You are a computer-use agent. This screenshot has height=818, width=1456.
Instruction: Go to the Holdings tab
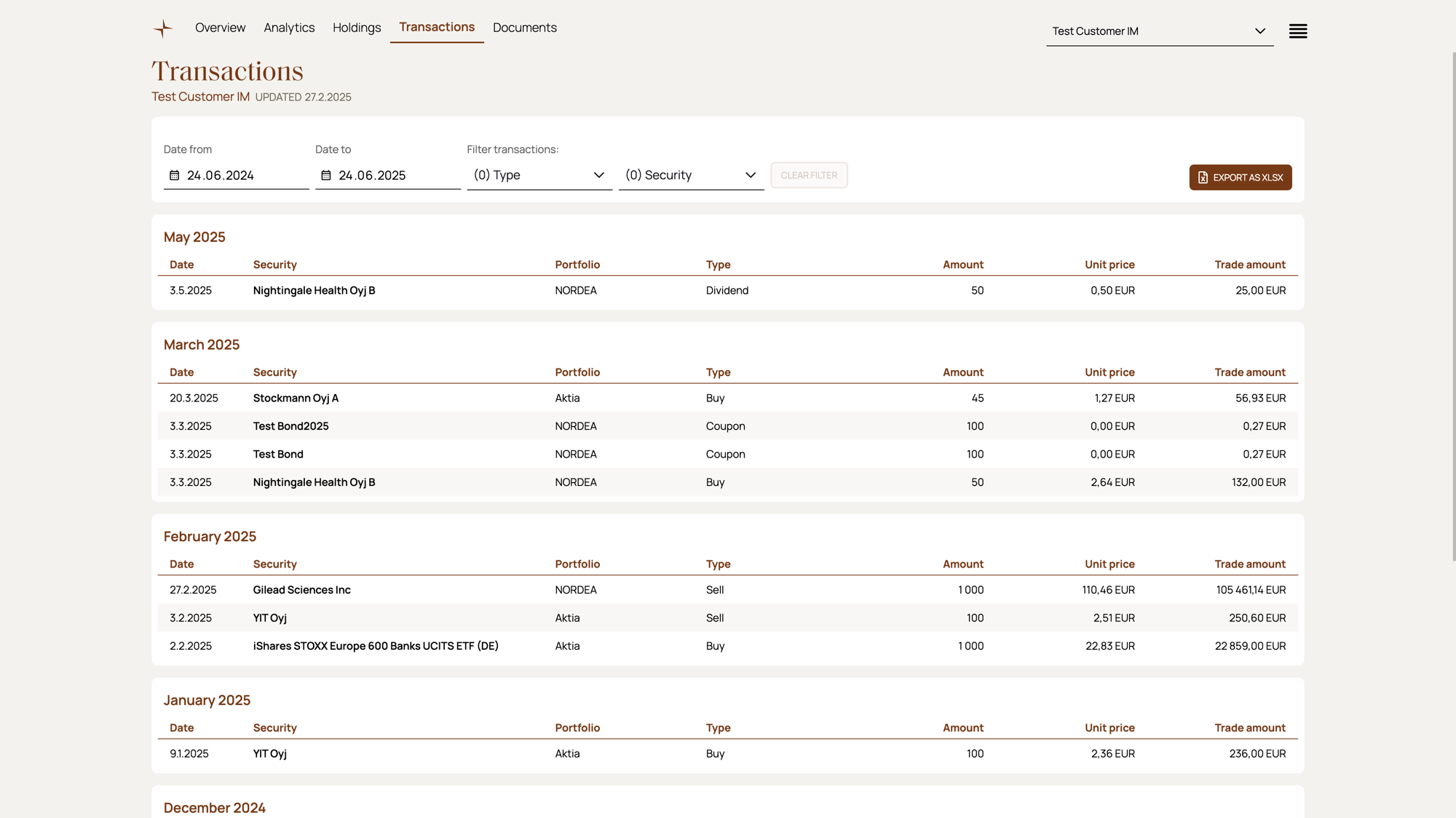pyautogui.click(x=357, y=27)
